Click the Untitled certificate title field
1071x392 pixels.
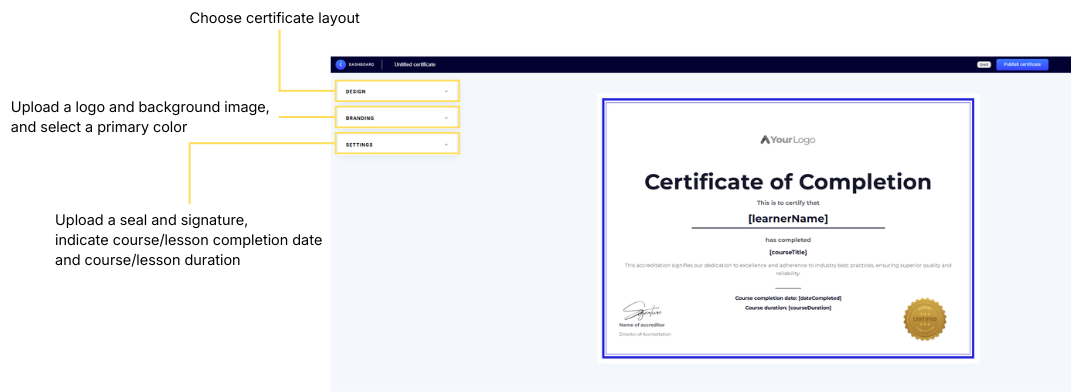415,64
